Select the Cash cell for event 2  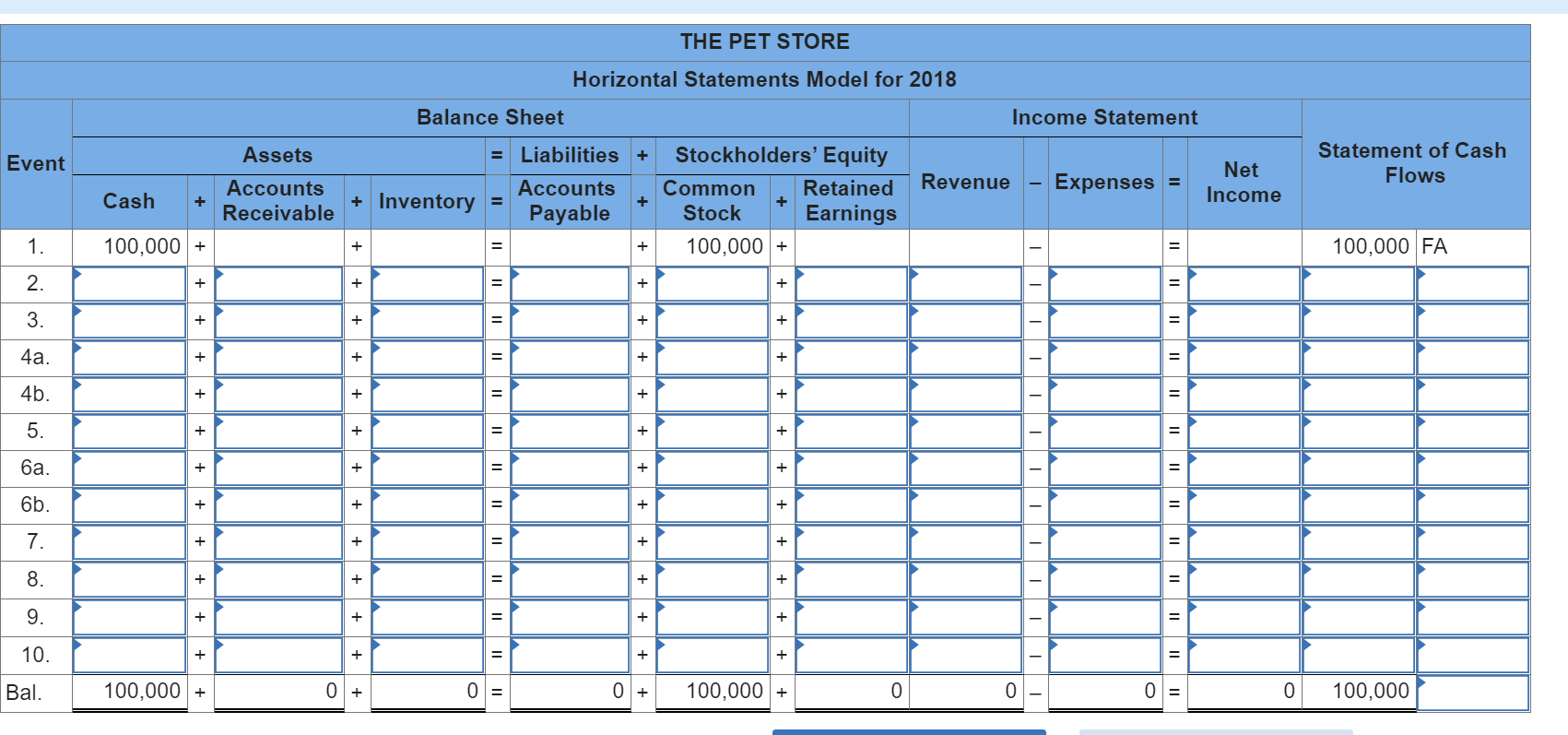point(130,284)
